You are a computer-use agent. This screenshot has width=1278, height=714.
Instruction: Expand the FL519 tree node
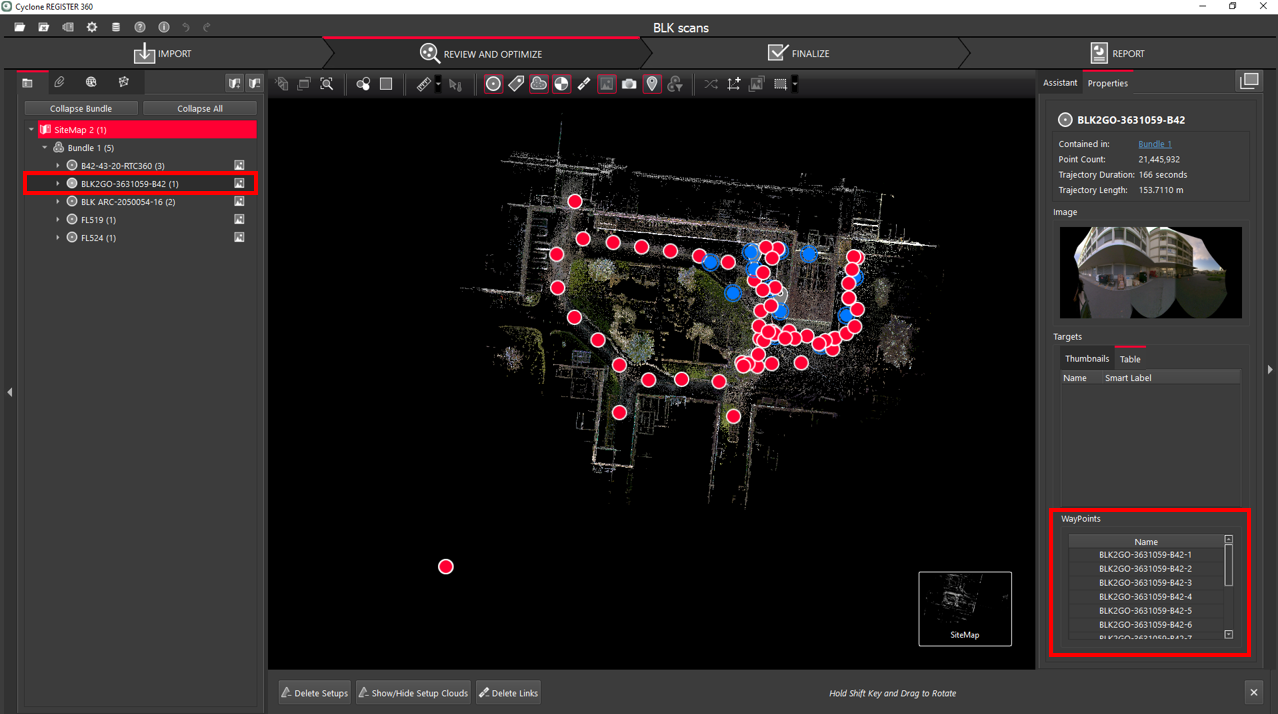click(x=58, y=220)
